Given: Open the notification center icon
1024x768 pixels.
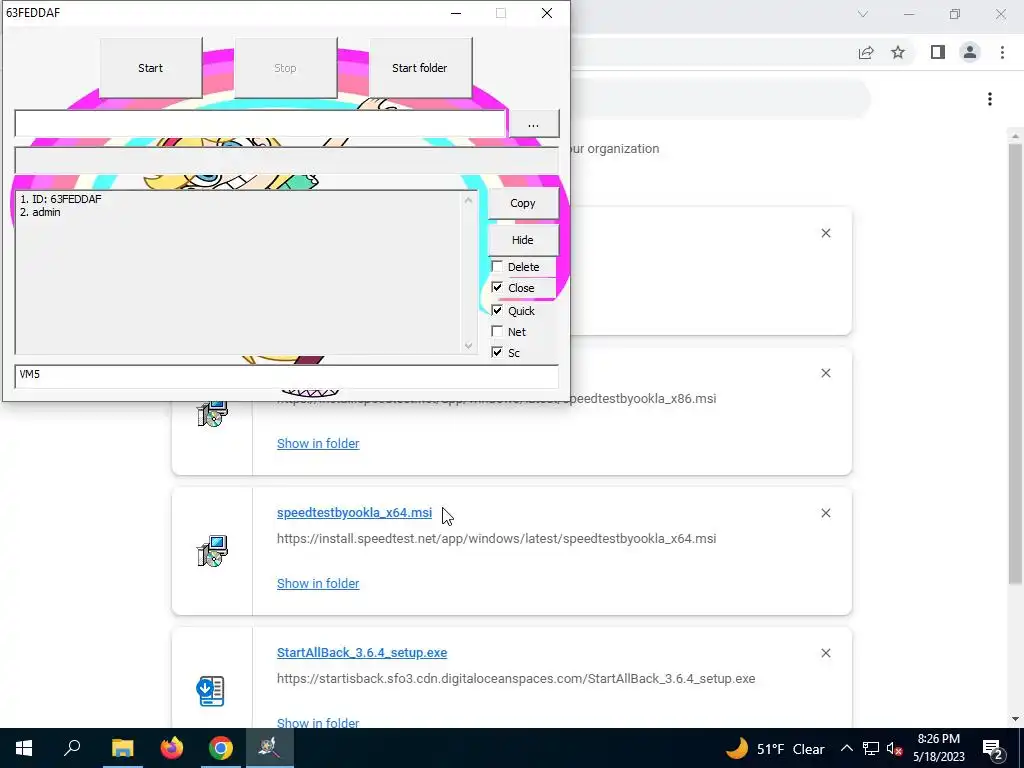Looking at the screenshot, I should coord(993,748).
